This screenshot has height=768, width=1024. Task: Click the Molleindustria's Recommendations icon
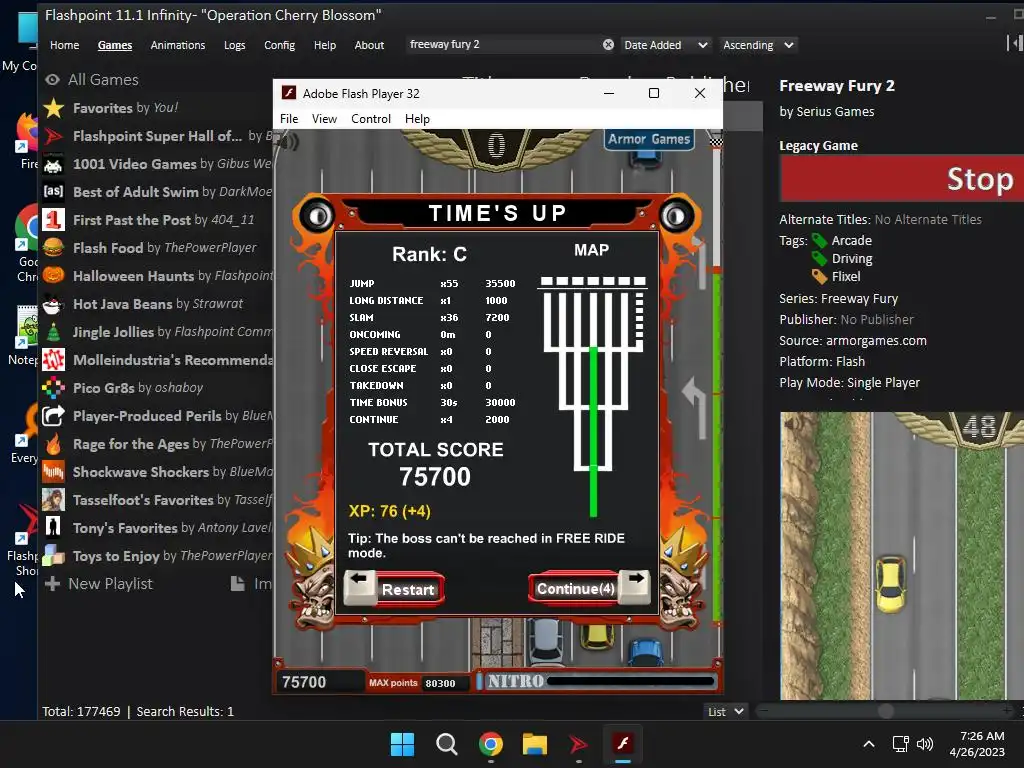[x=54, y=360]
